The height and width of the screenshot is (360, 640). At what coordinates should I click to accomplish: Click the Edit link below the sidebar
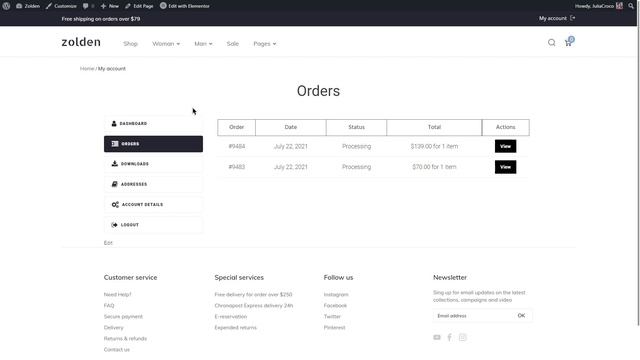(108, 243)
